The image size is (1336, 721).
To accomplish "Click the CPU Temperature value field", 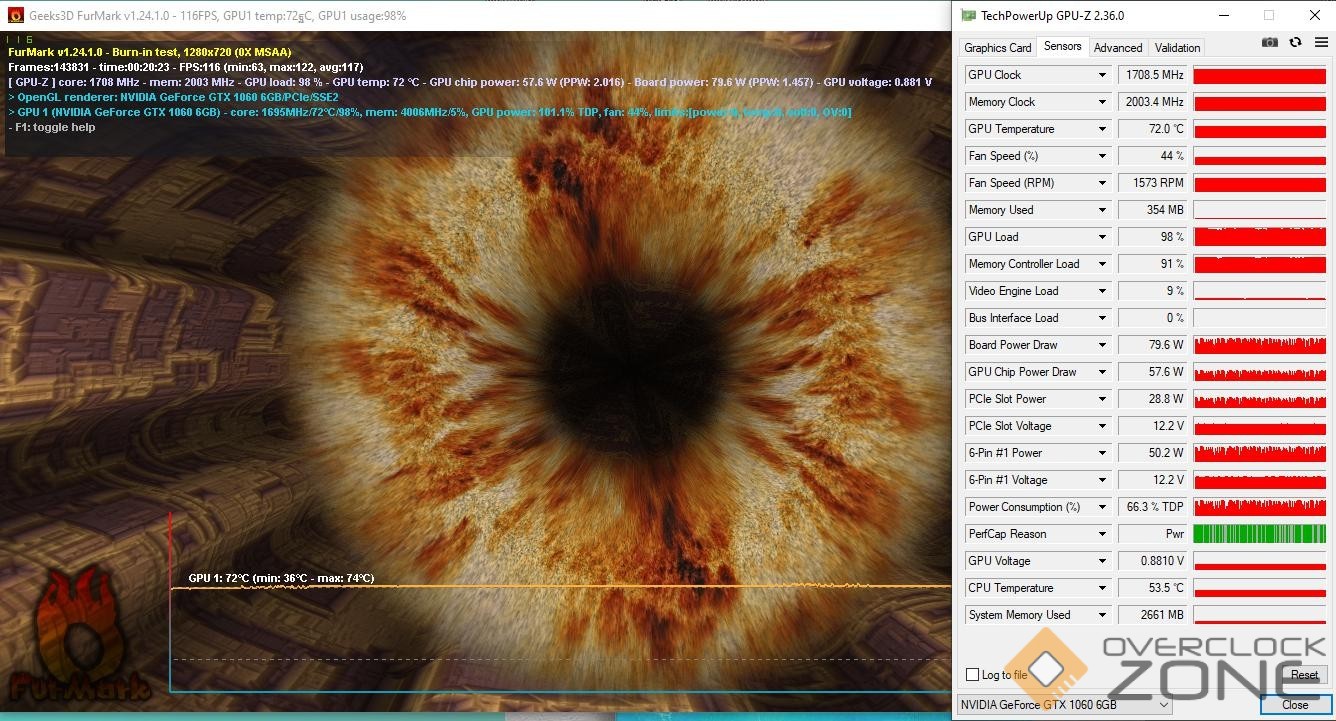I will click(1153, 588).
